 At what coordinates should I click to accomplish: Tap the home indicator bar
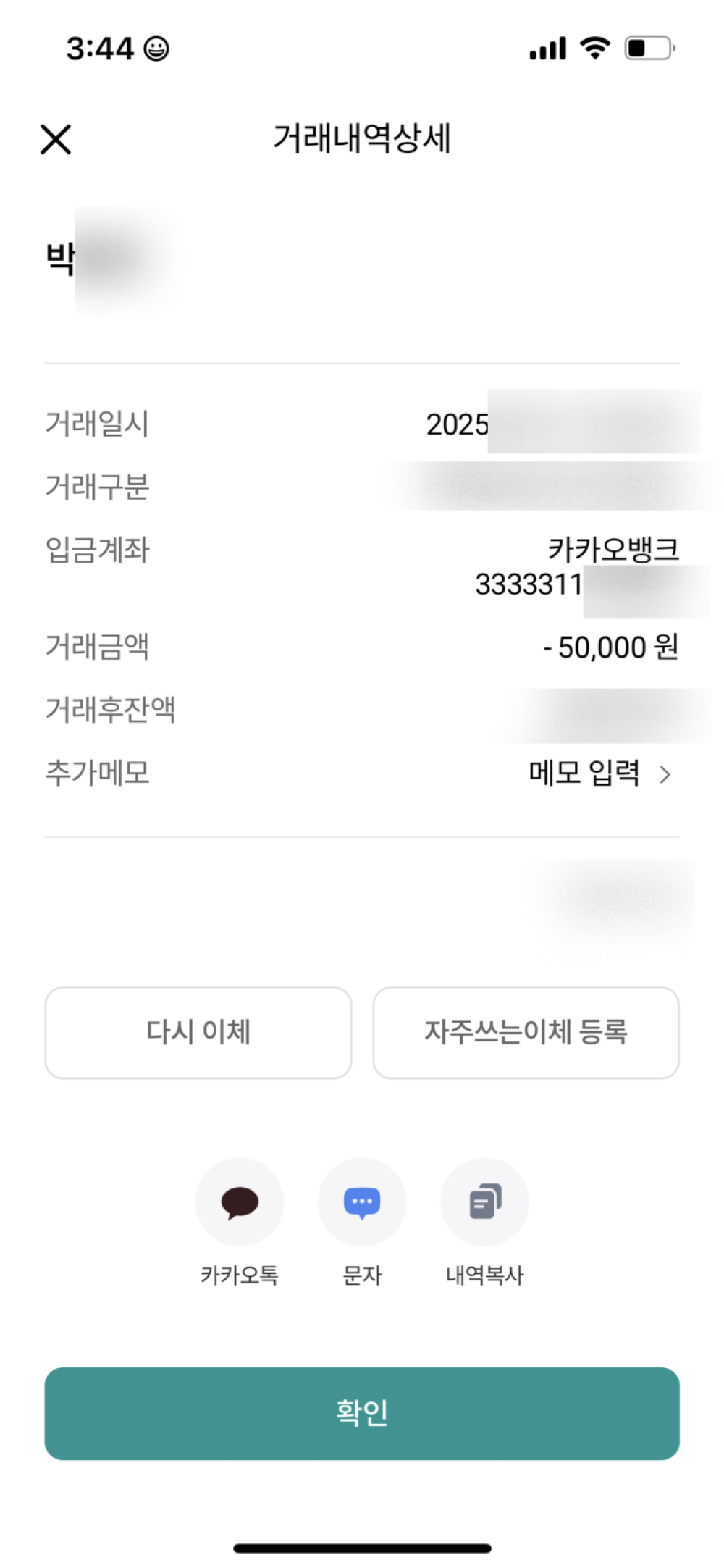(362, 1548)
